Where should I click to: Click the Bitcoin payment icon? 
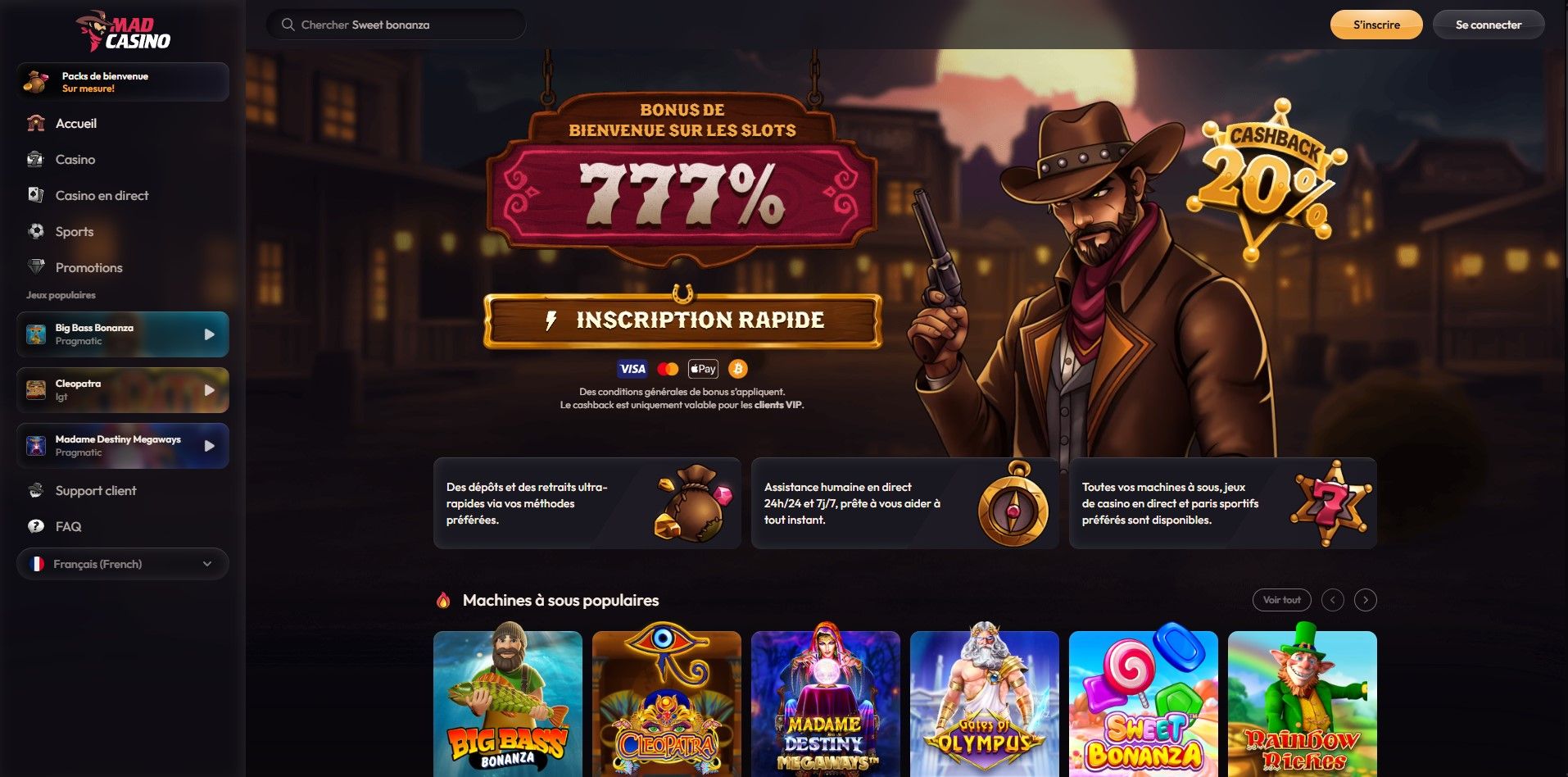(737, 369)
